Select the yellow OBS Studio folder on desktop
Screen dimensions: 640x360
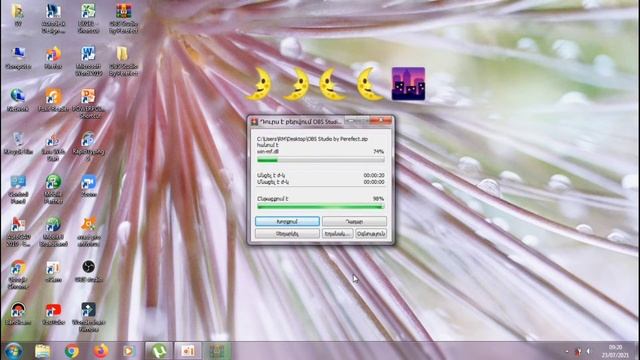pyautogui.click(x=123, y=61)
